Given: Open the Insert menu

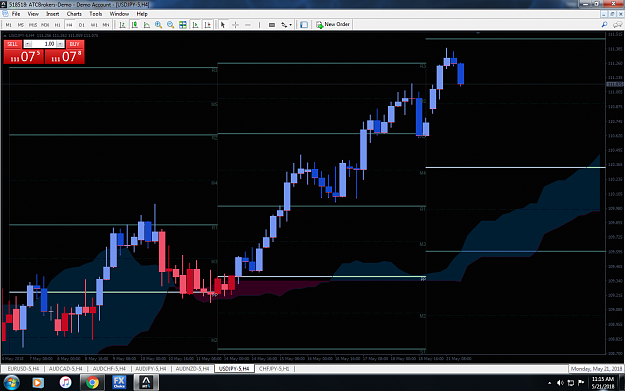Looking at the screenshot, I should click(x=53, y=14).
